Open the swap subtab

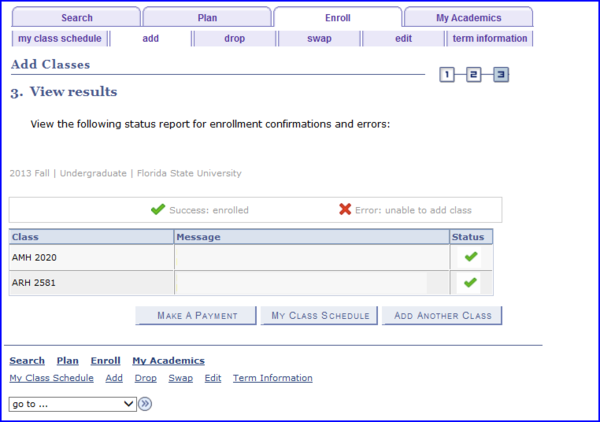319,38
